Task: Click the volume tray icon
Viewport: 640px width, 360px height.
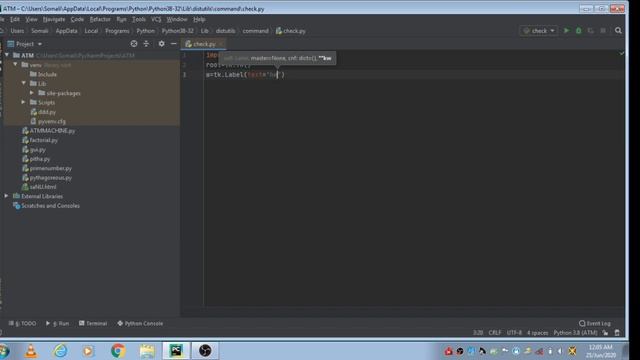Action: coord(560,351)
